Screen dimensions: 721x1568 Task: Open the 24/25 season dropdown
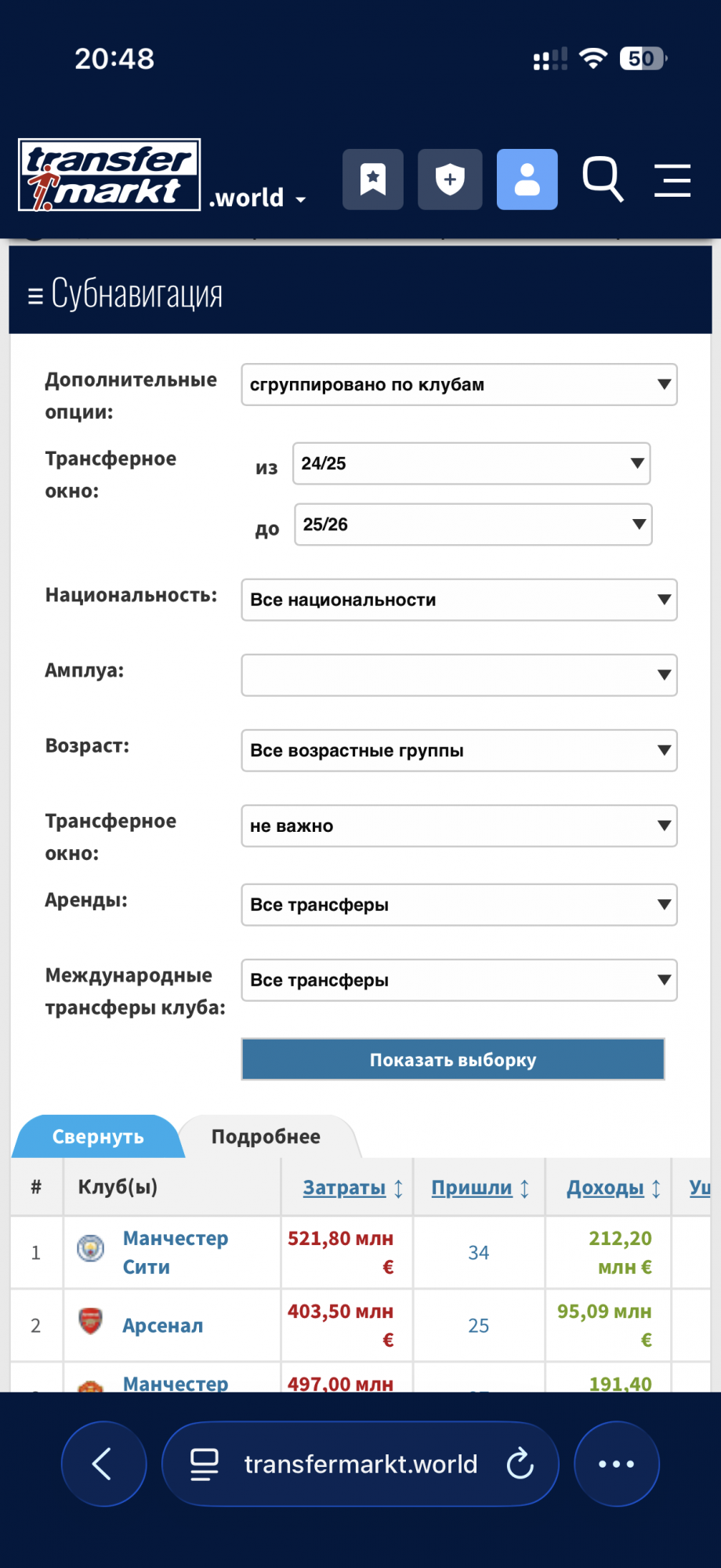(471, 463)
